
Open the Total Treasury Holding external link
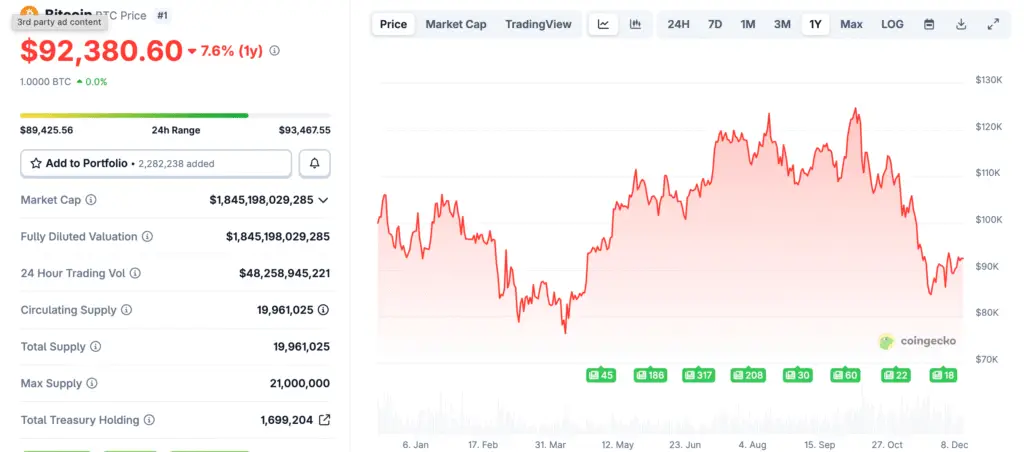point(324,420)
